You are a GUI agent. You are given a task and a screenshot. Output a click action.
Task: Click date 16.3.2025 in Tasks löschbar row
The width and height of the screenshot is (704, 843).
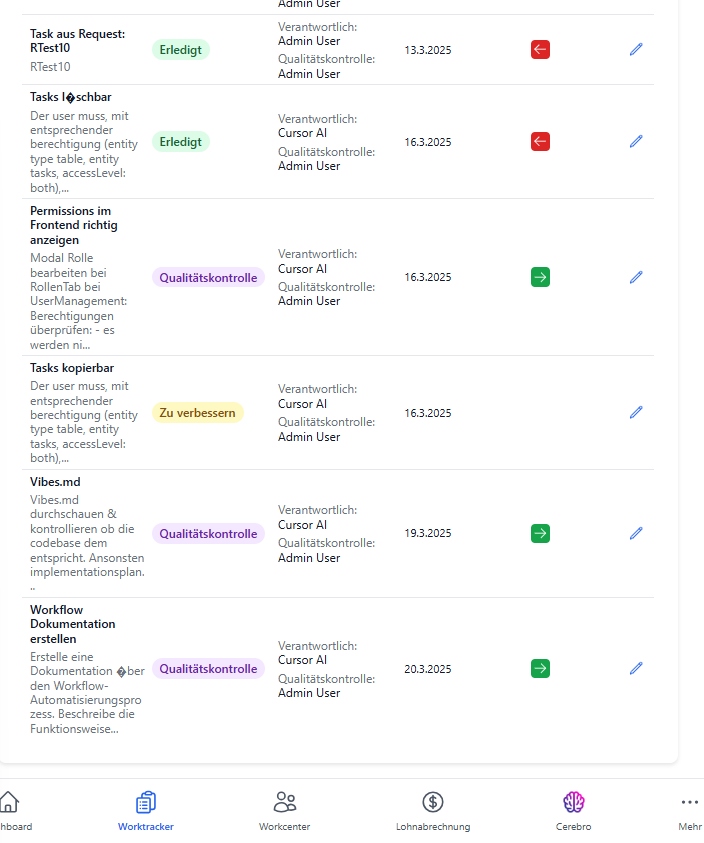[x=428, y=142]
